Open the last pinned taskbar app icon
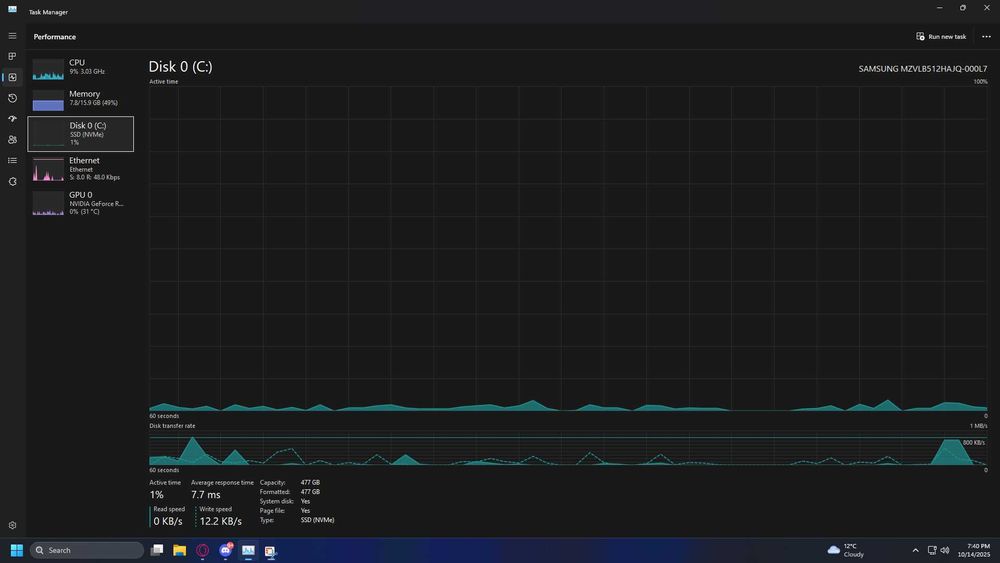 pyautogui.click(x=271, y=550)
